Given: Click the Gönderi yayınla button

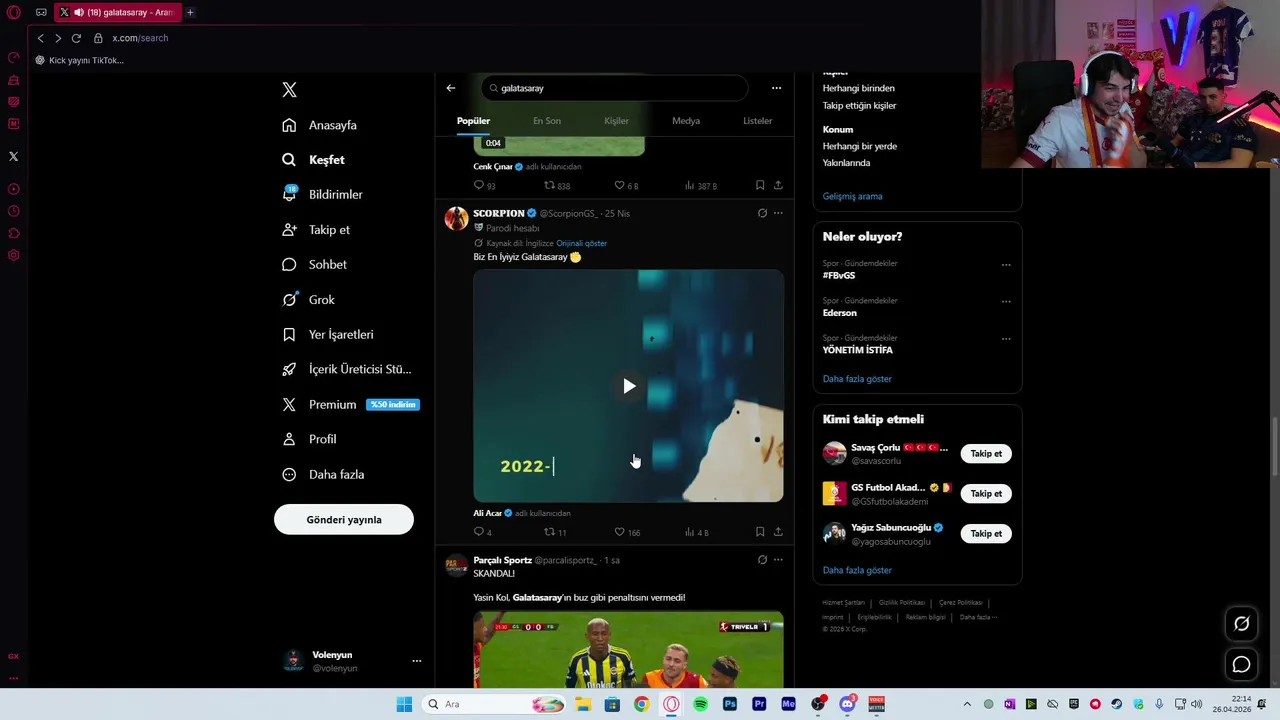Looking at the screenshot, I should (344, 520).
